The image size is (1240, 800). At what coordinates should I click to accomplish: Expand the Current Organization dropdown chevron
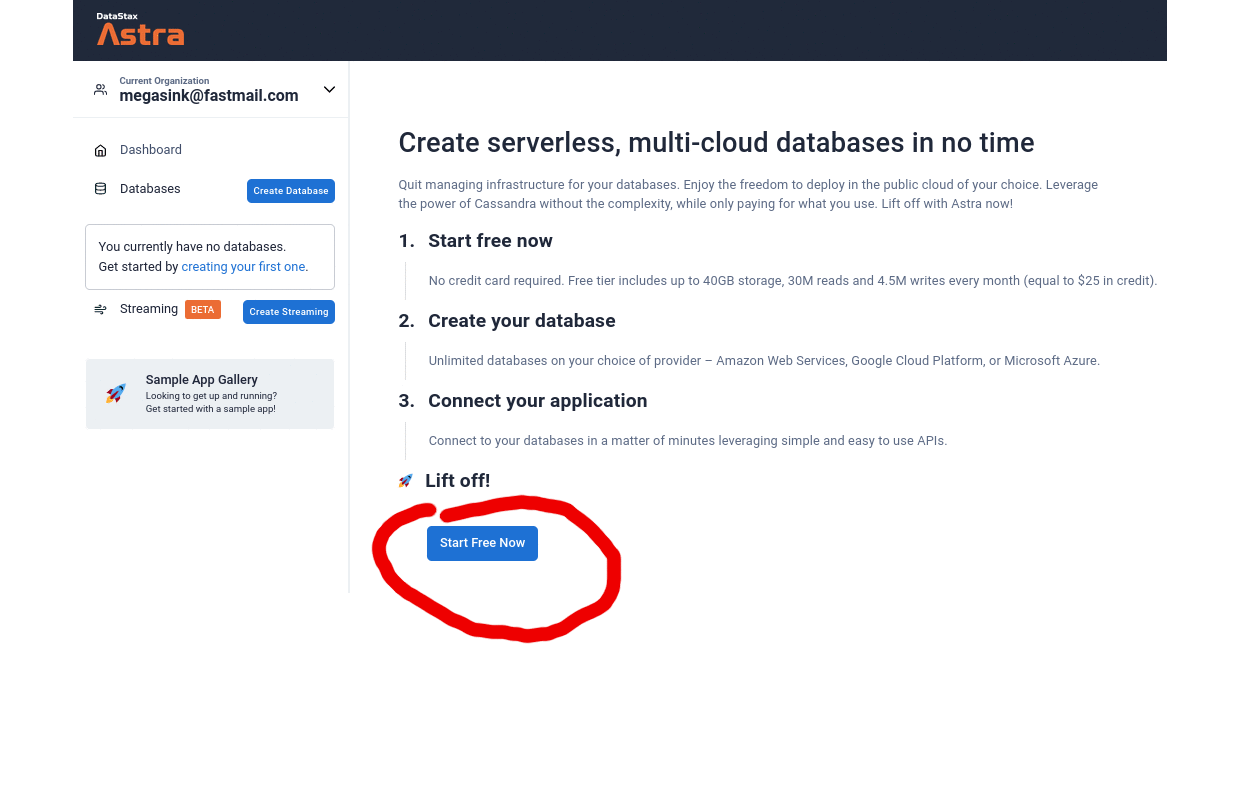tap(329, 90)
